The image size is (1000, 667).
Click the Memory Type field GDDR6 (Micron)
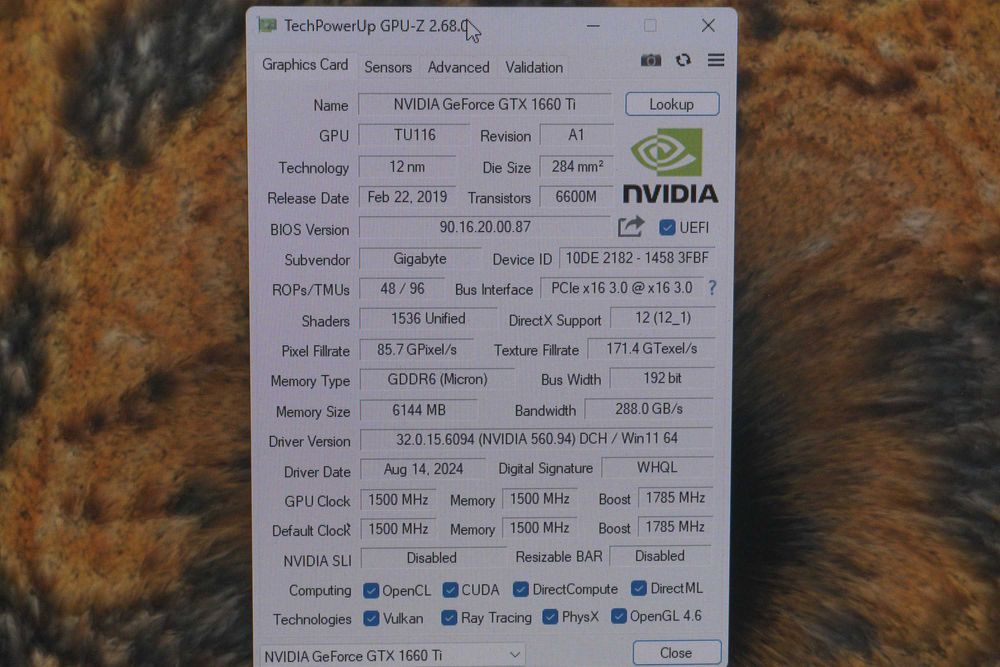(438, 379)
